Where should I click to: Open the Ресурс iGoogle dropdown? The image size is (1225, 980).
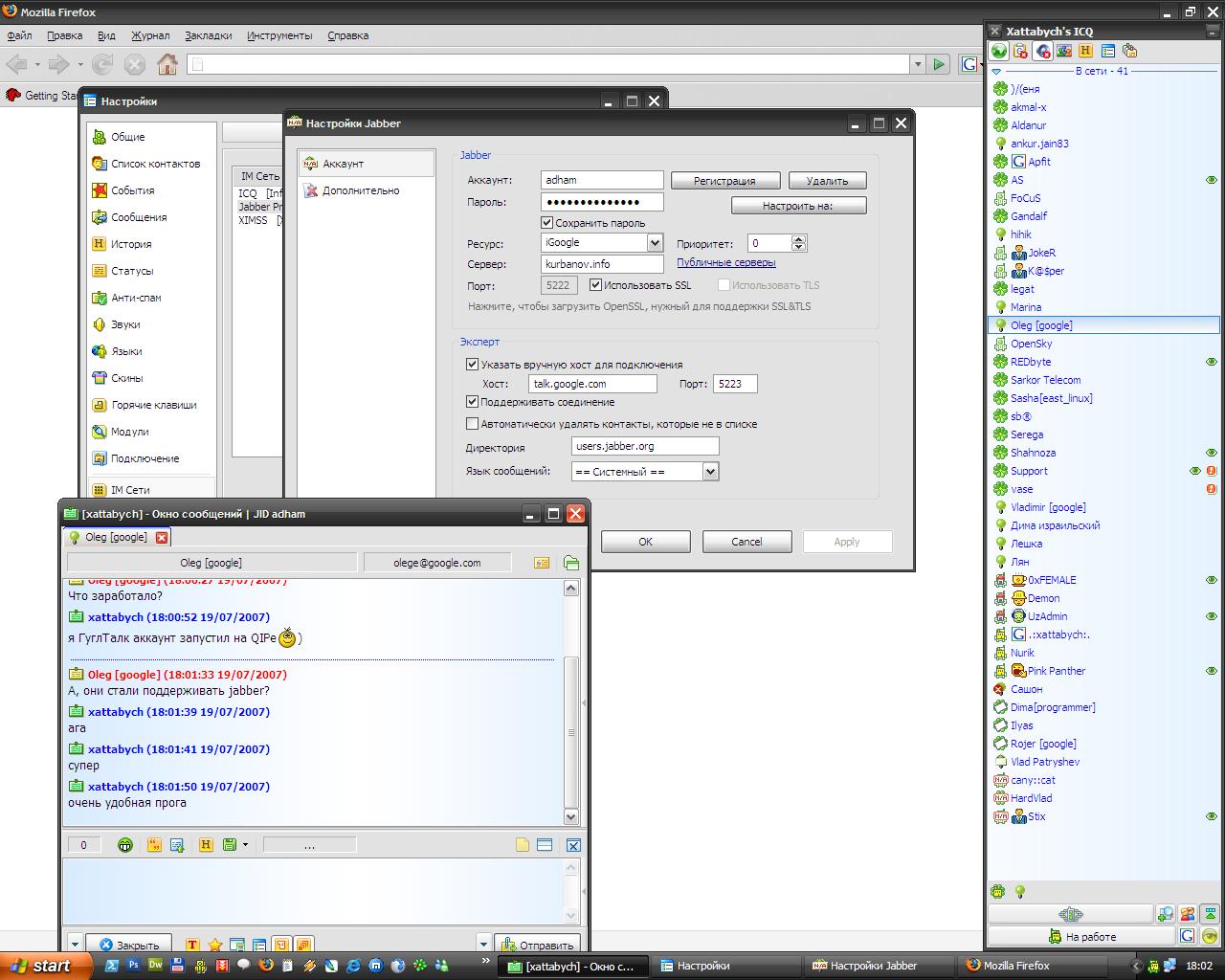(x=655, y=243)
